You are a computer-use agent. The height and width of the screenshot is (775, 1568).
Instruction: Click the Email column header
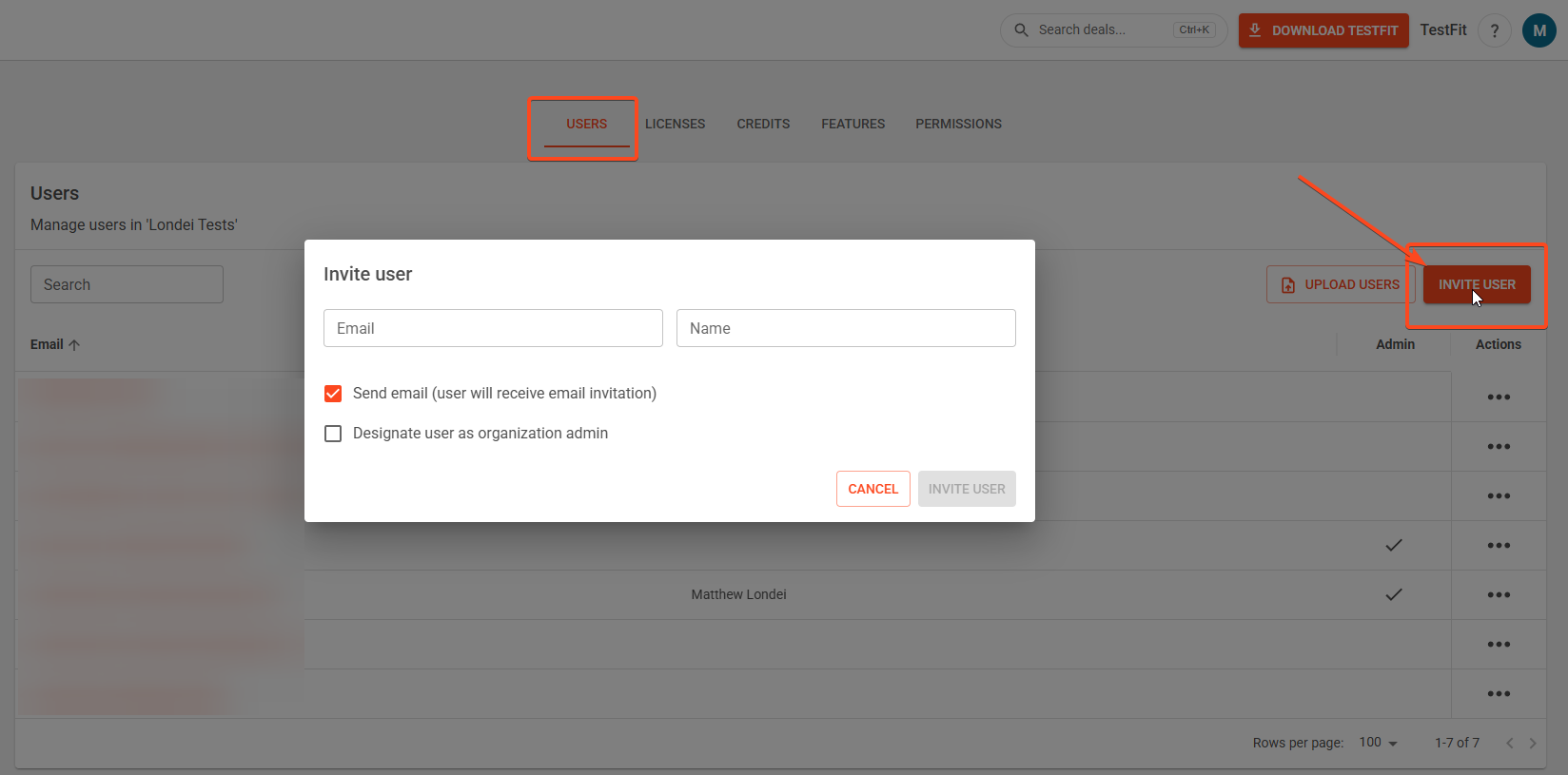click(x=47, y=345)
